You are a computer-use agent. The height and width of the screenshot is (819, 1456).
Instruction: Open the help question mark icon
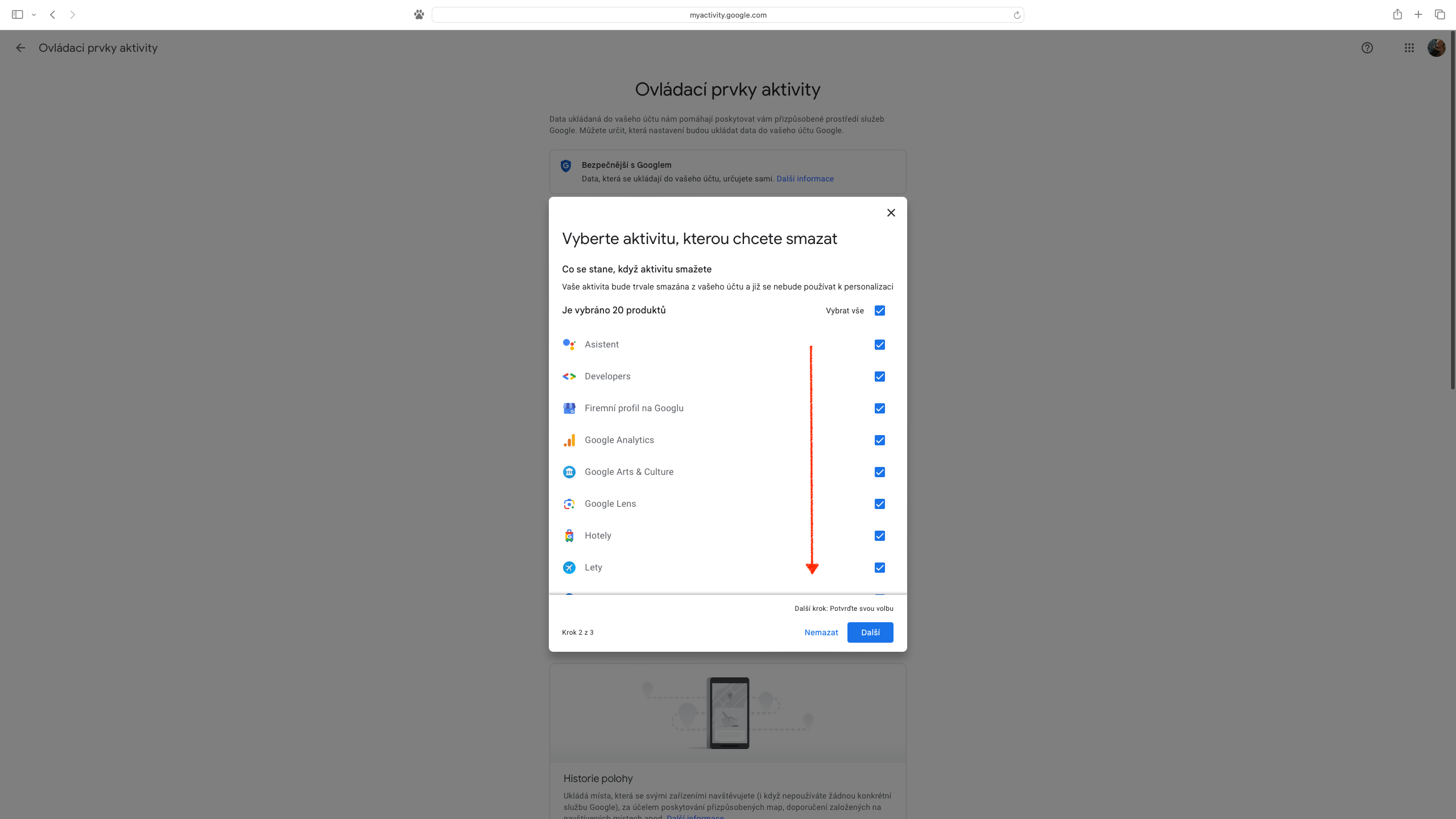tap(1367, 48)
